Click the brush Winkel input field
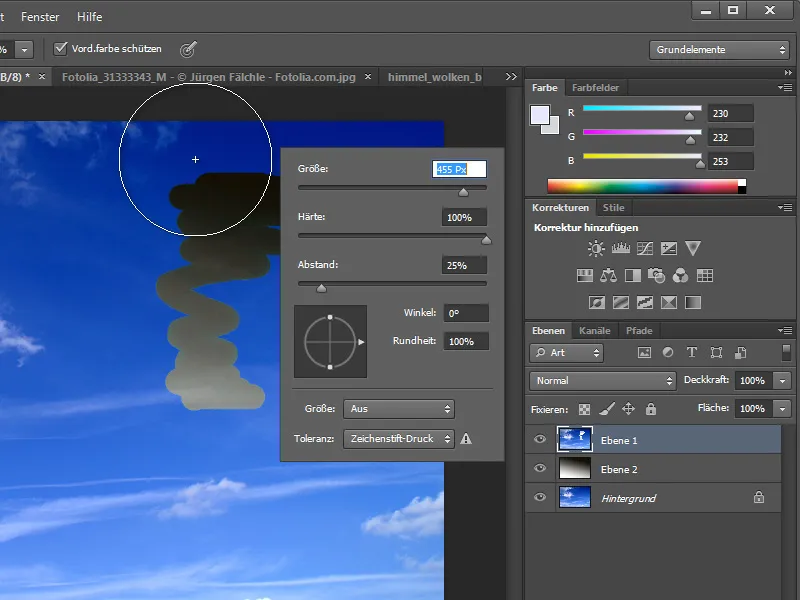The width and height of the screenshot is (800, 600). (x=466, y=313)
